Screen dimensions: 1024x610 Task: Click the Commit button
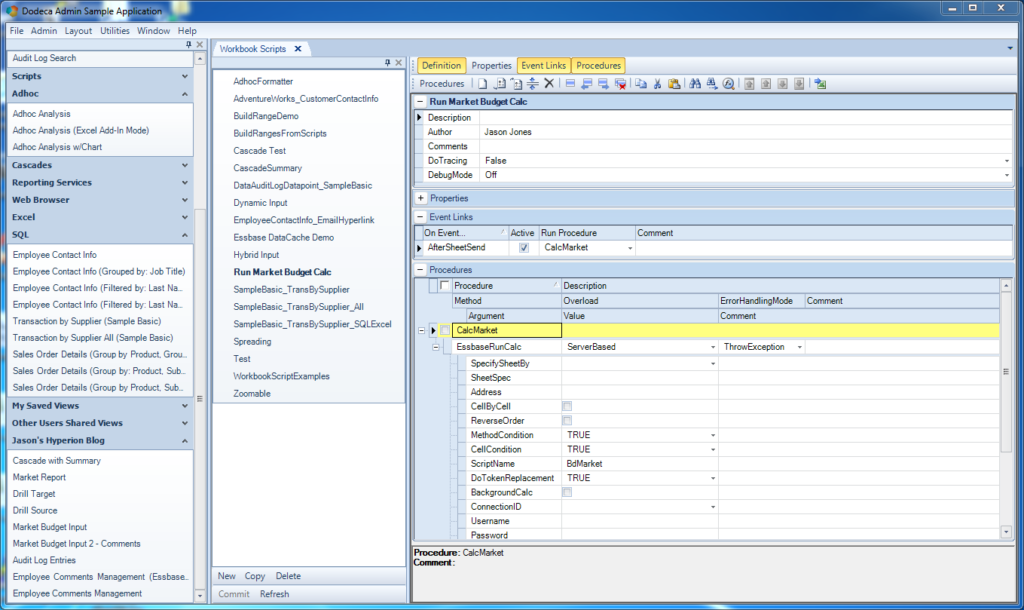point(232,593)
